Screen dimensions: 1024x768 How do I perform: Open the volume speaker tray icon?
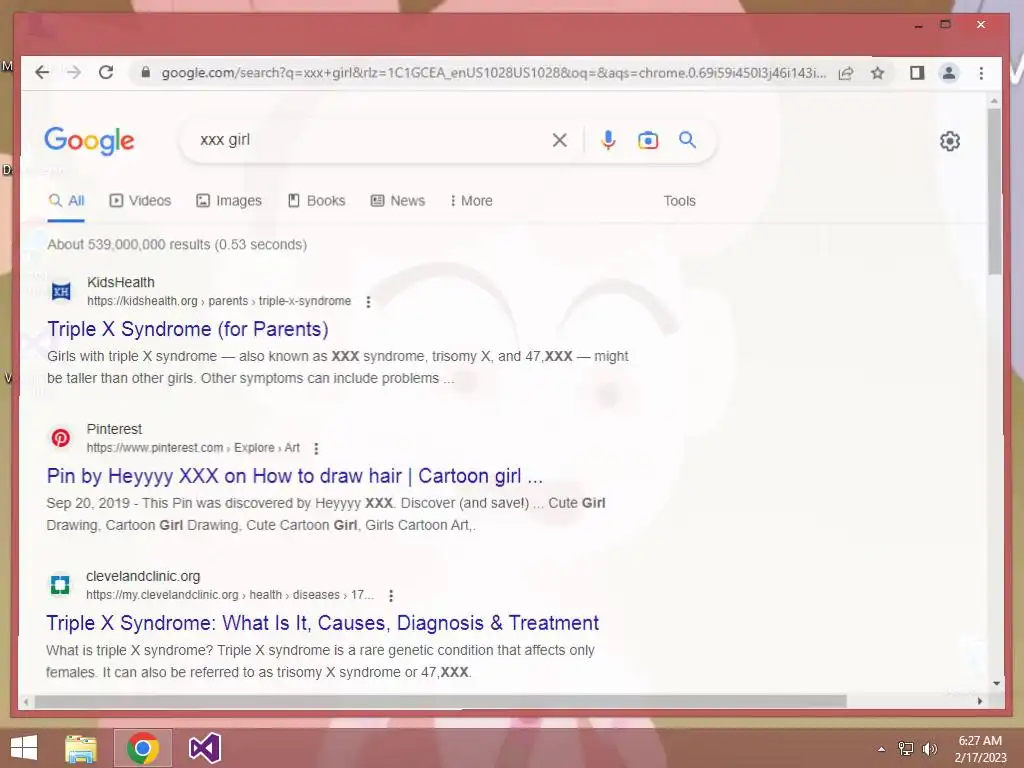pos(929,748)
